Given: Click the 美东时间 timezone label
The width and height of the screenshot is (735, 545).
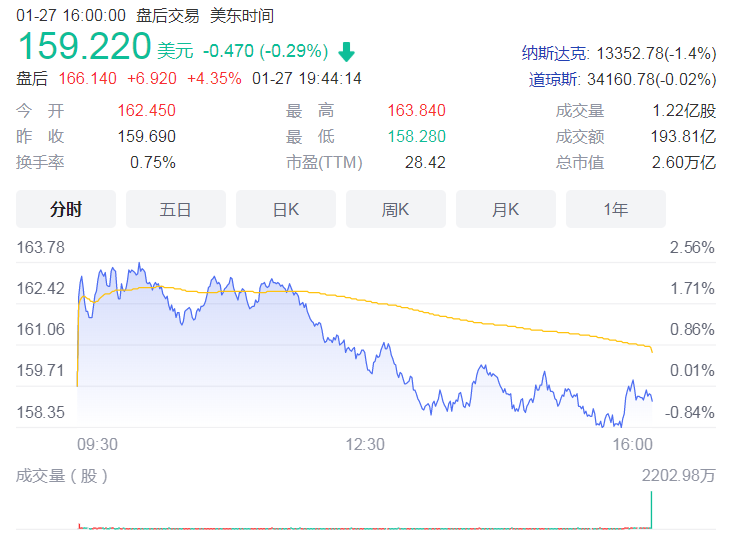Looking at the screenshot, I should coord(242,16).
